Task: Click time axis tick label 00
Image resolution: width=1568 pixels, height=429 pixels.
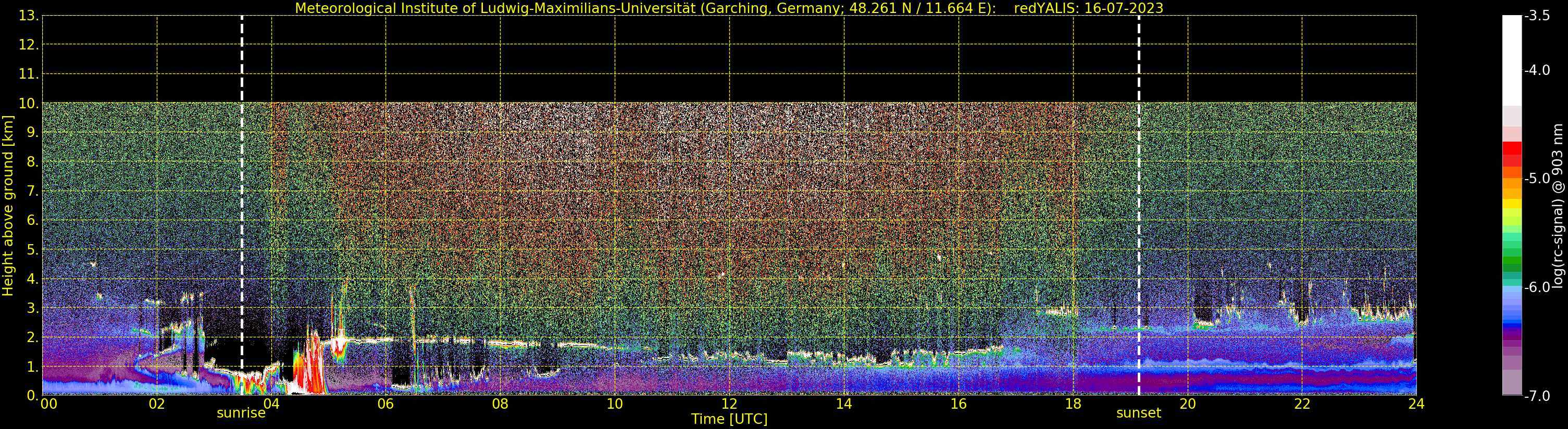Action: (x=48, y=405)
